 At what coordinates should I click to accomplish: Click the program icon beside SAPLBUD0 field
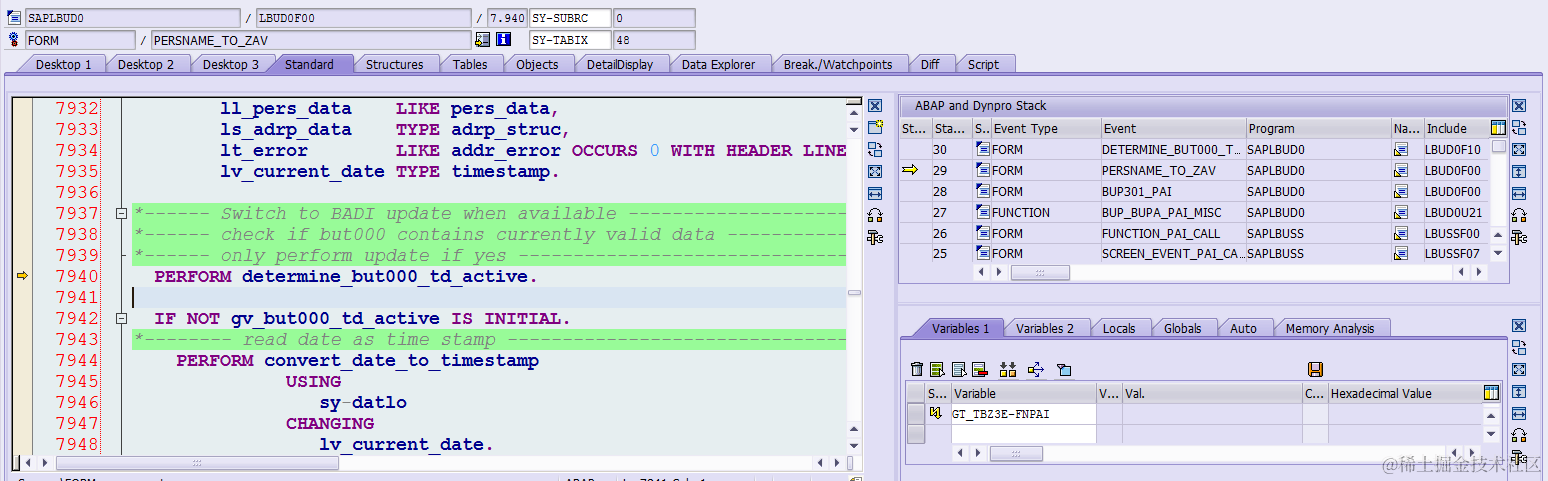point(14,18)
